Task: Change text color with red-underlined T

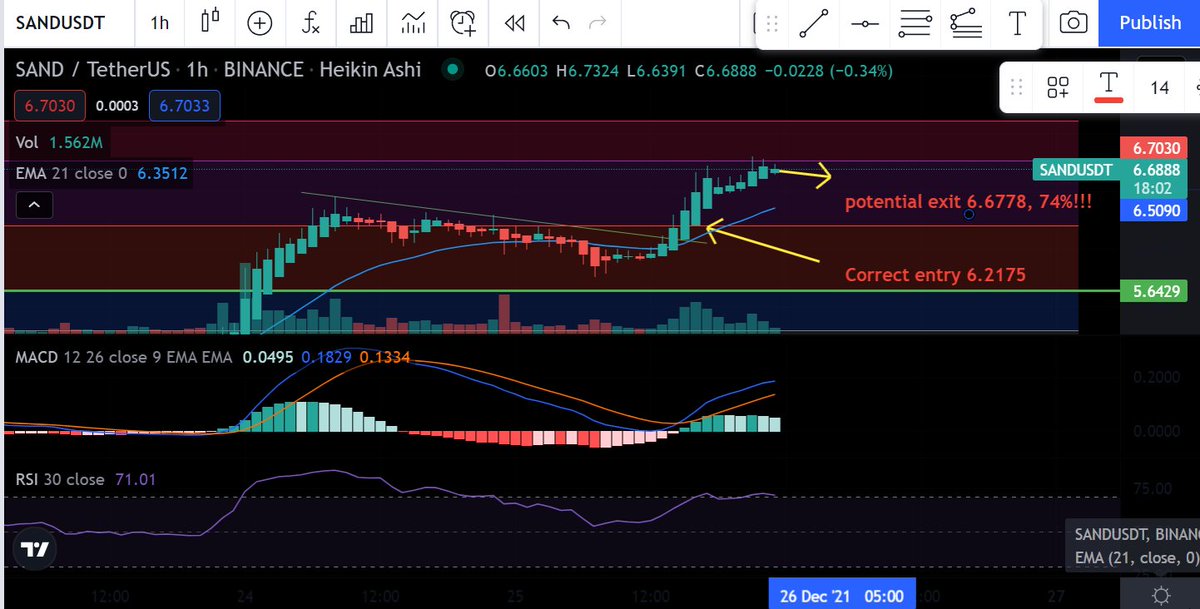Action: 1108,87
